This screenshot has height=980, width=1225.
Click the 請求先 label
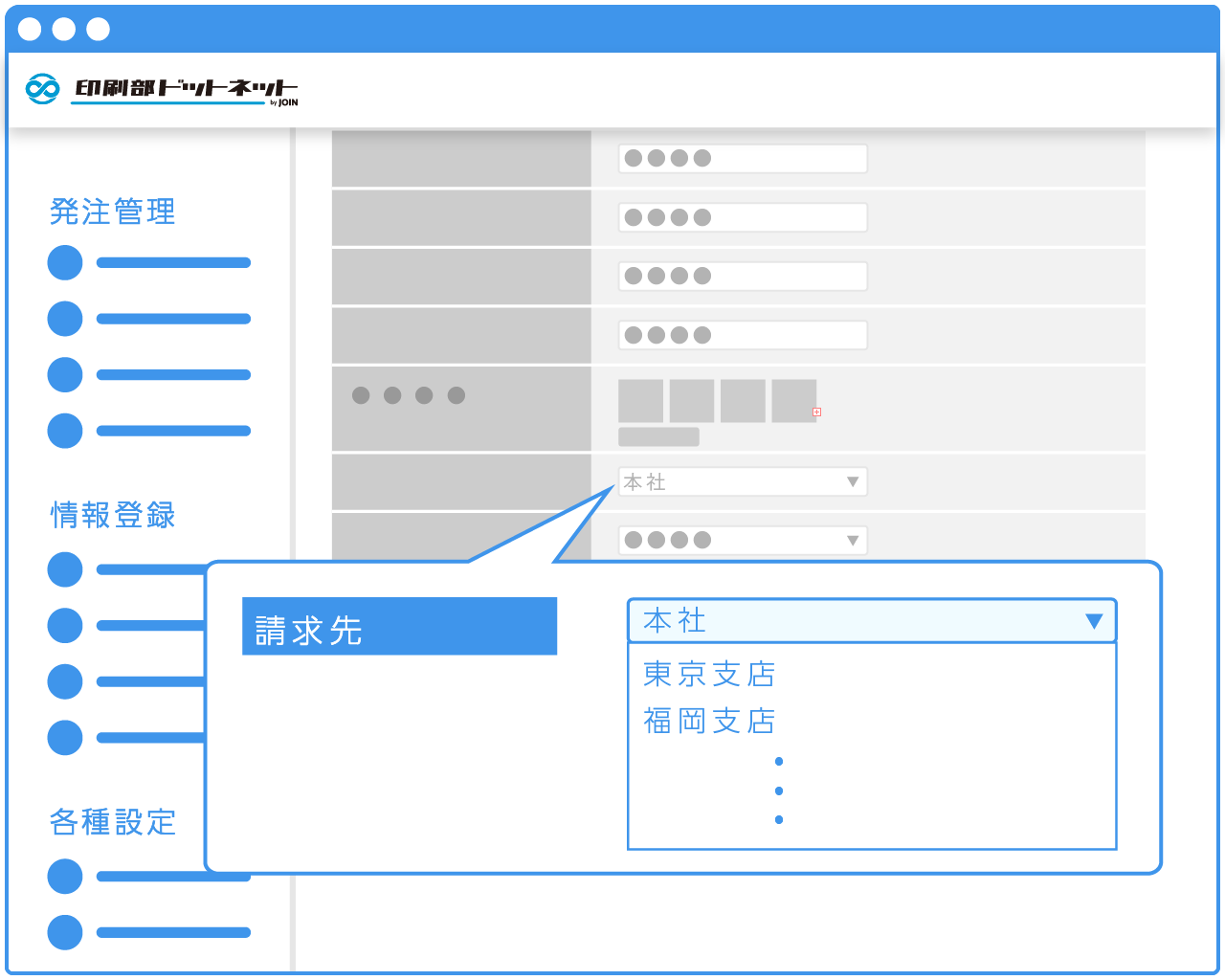coord(399,627)
